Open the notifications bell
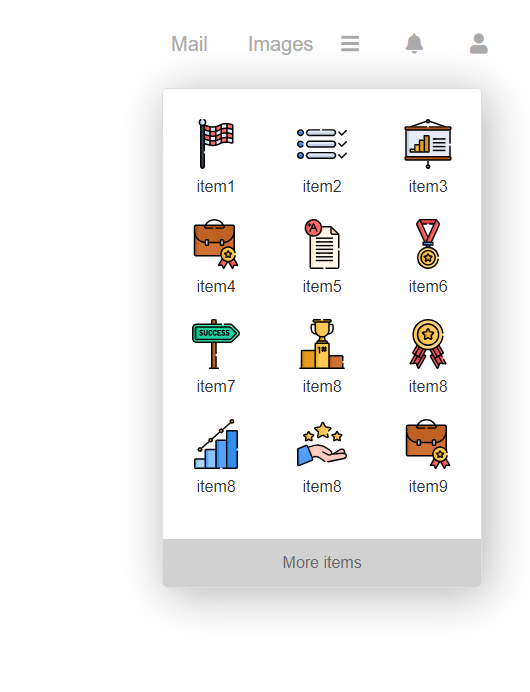The height and width of the screenshot is (692, 530). point(414,44)
